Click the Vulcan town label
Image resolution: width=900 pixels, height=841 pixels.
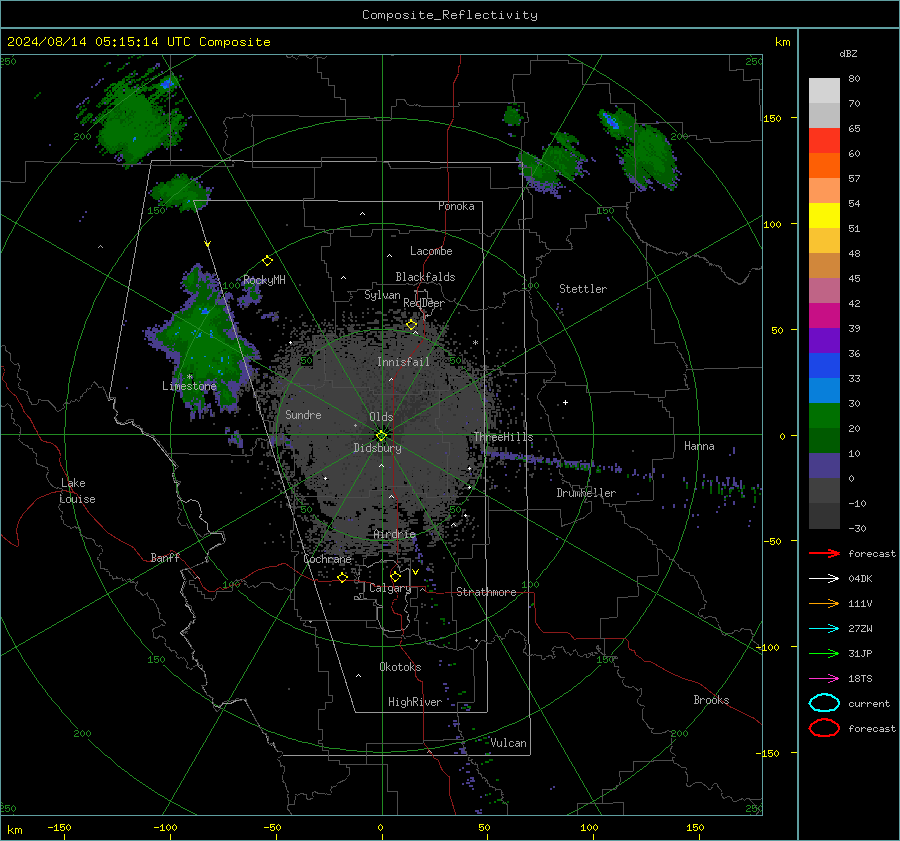tap(509, 743)
